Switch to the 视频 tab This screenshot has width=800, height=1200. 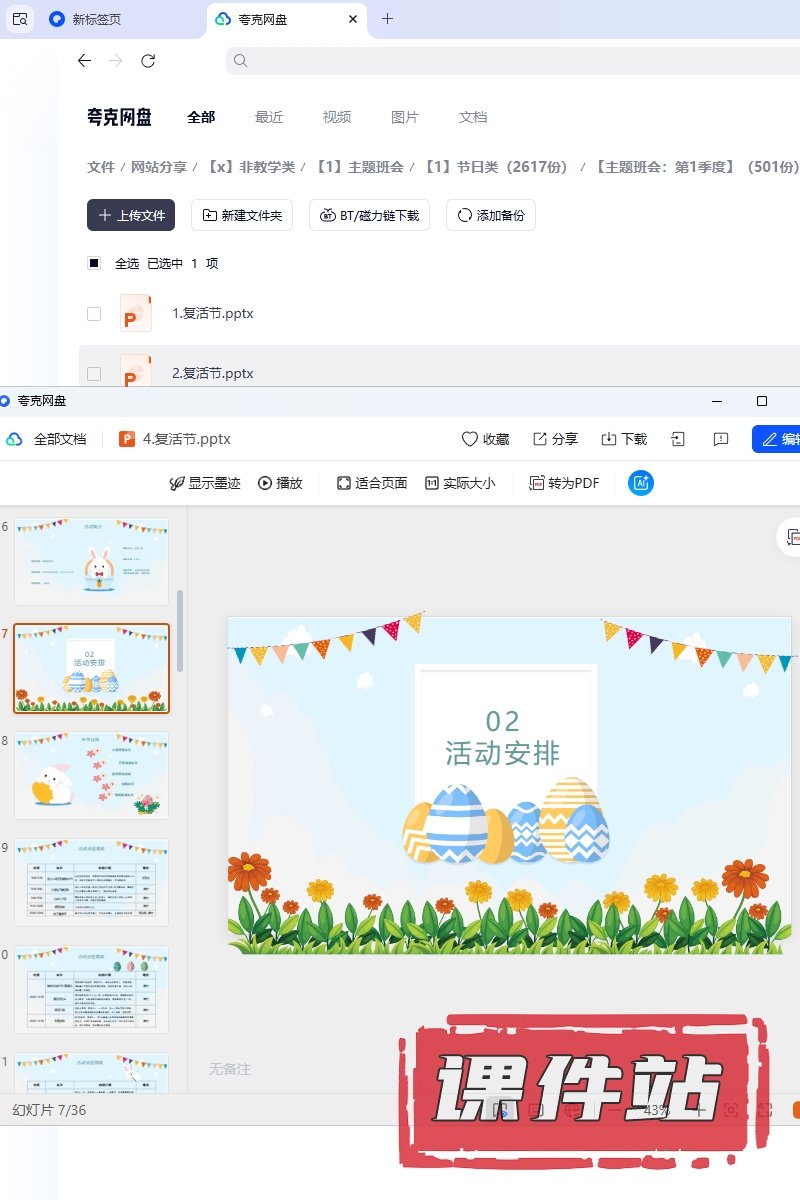[337, 117]
